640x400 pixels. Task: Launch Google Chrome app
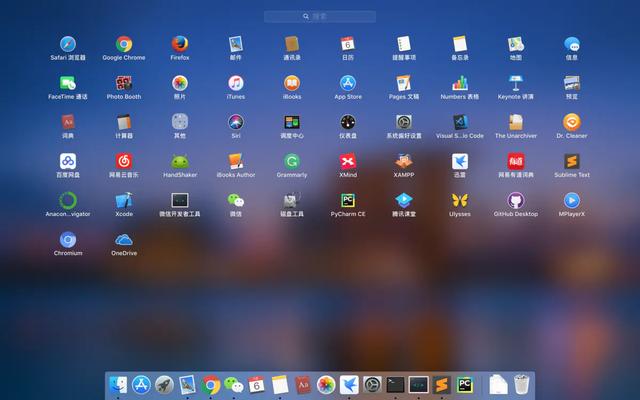[124, 45]
